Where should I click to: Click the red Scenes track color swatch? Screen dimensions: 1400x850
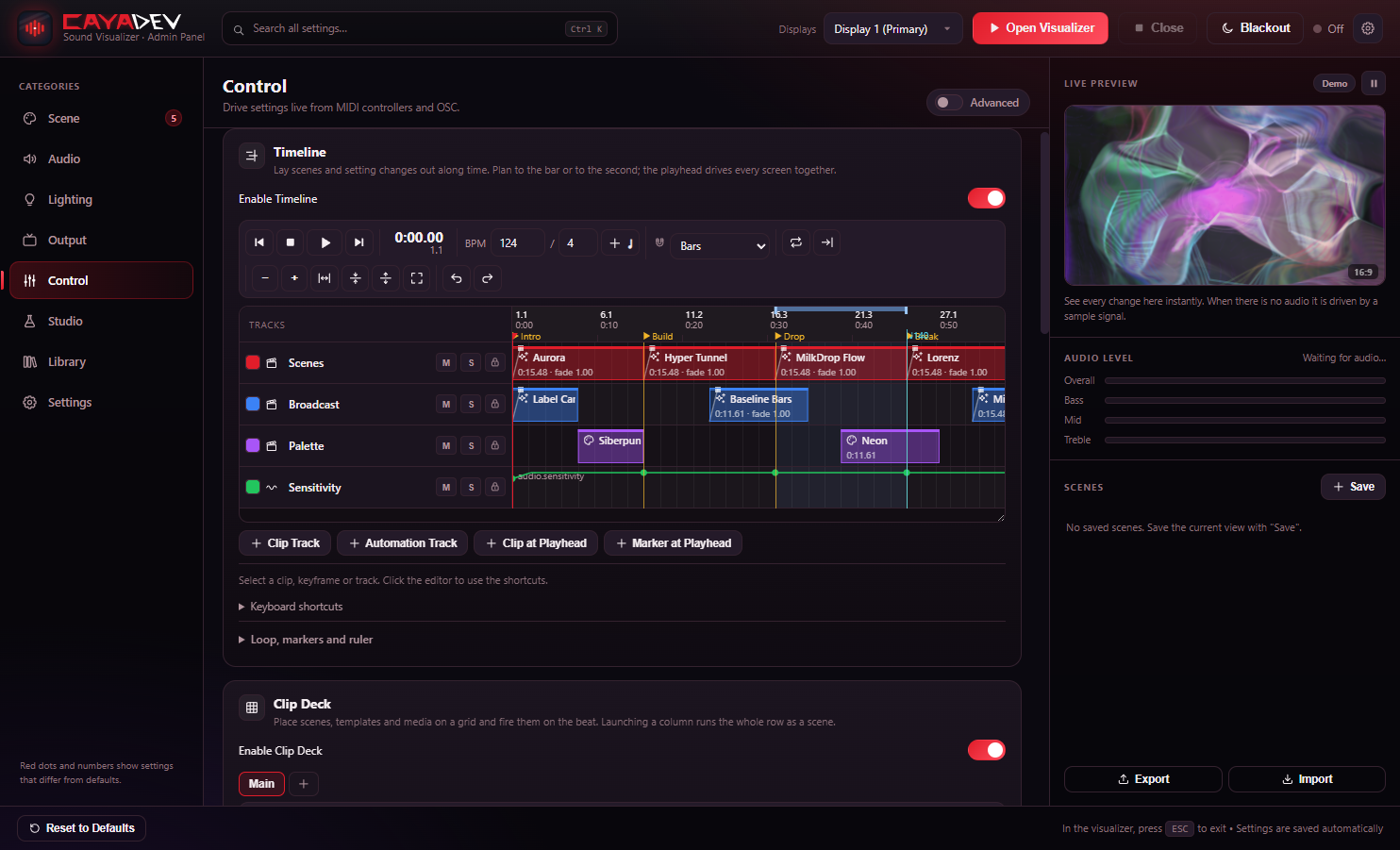(253, 362)
